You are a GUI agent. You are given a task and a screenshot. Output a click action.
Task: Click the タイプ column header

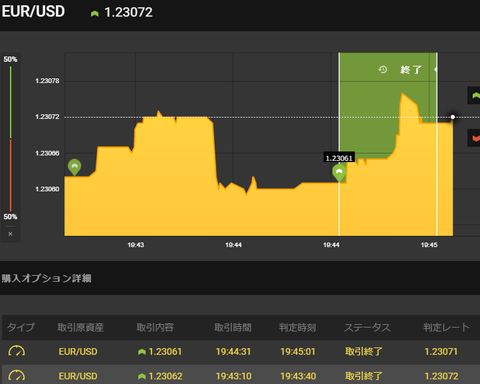(x=21, y=327)
